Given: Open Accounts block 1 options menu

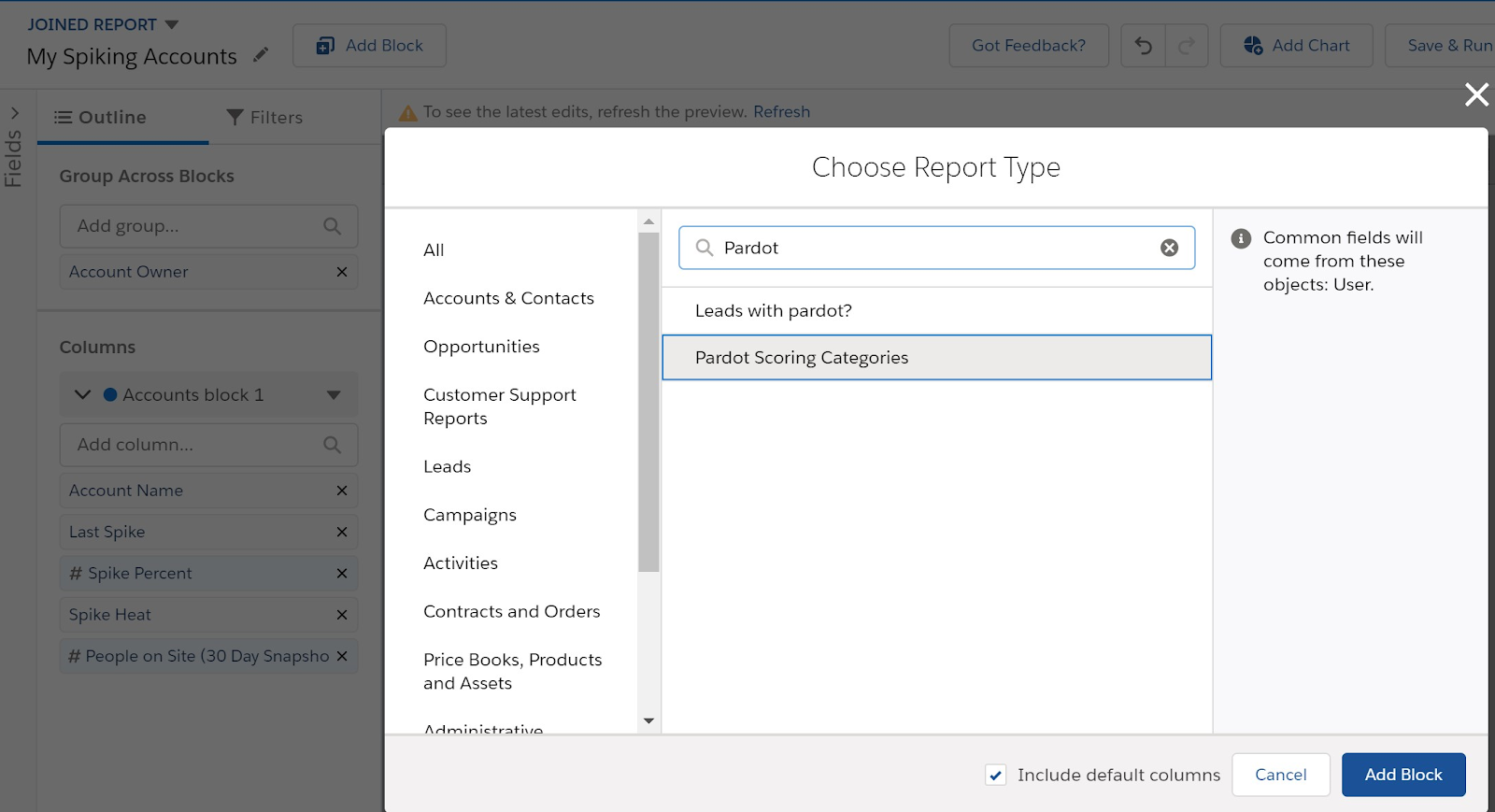Looking at the screenshot, I should point(334,395).
